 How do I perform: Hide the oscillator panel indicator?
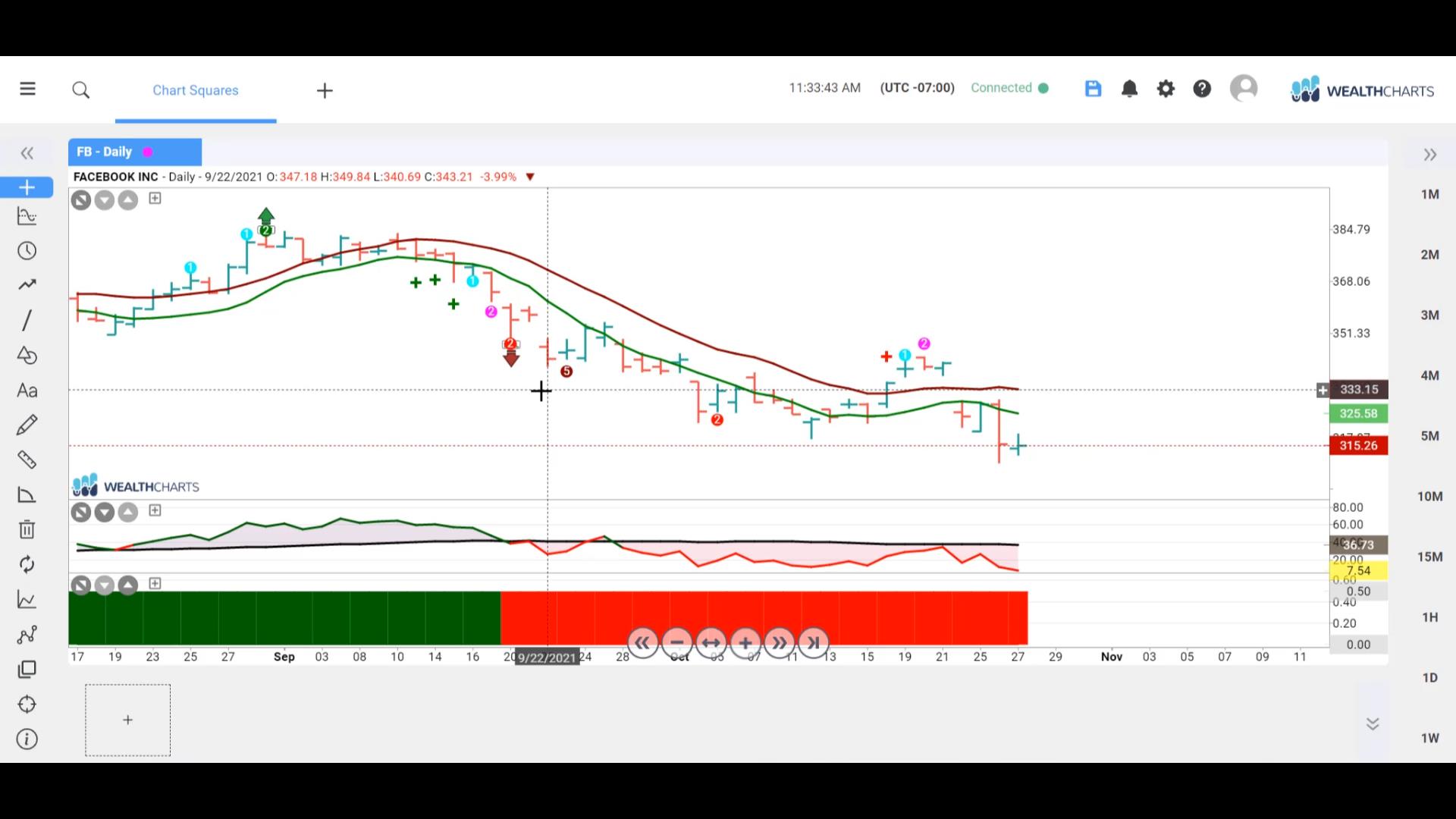81,513
